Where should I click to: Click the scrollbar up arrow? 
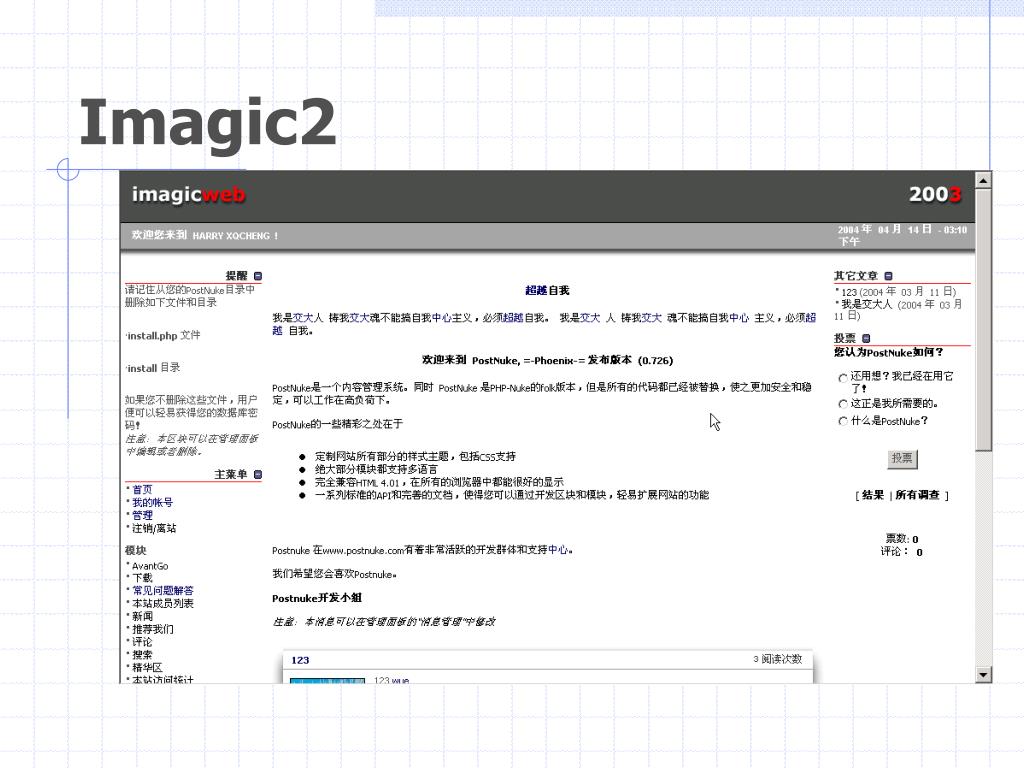coord(984,180)
